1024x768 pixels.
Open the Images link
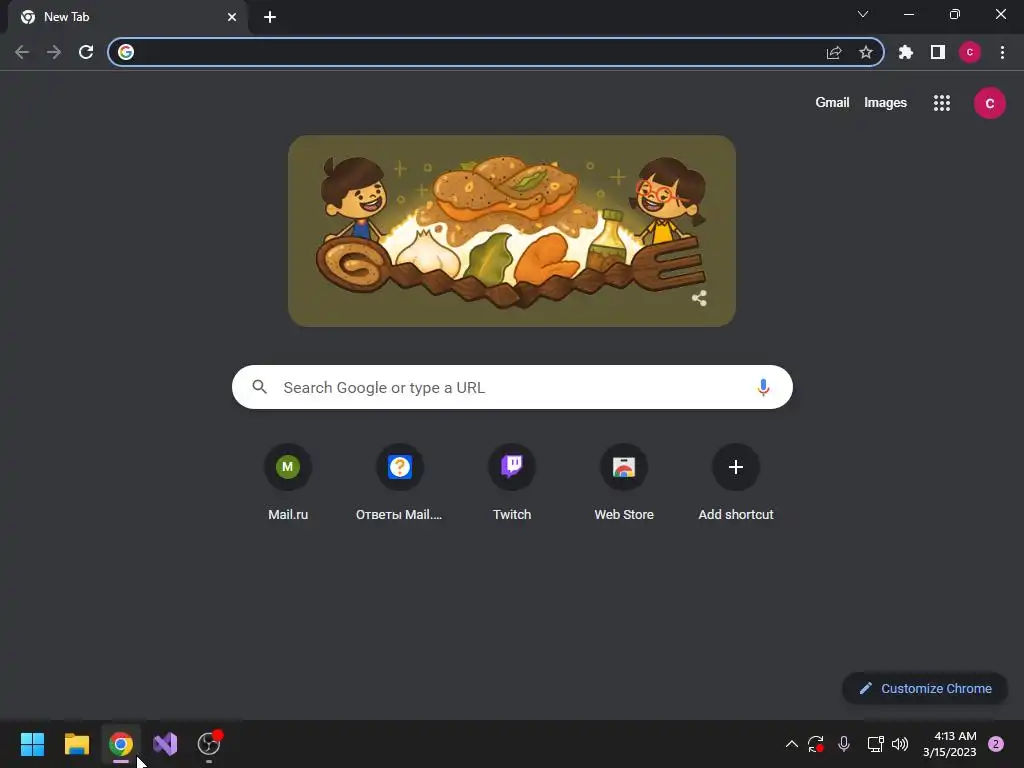[886, 103]
